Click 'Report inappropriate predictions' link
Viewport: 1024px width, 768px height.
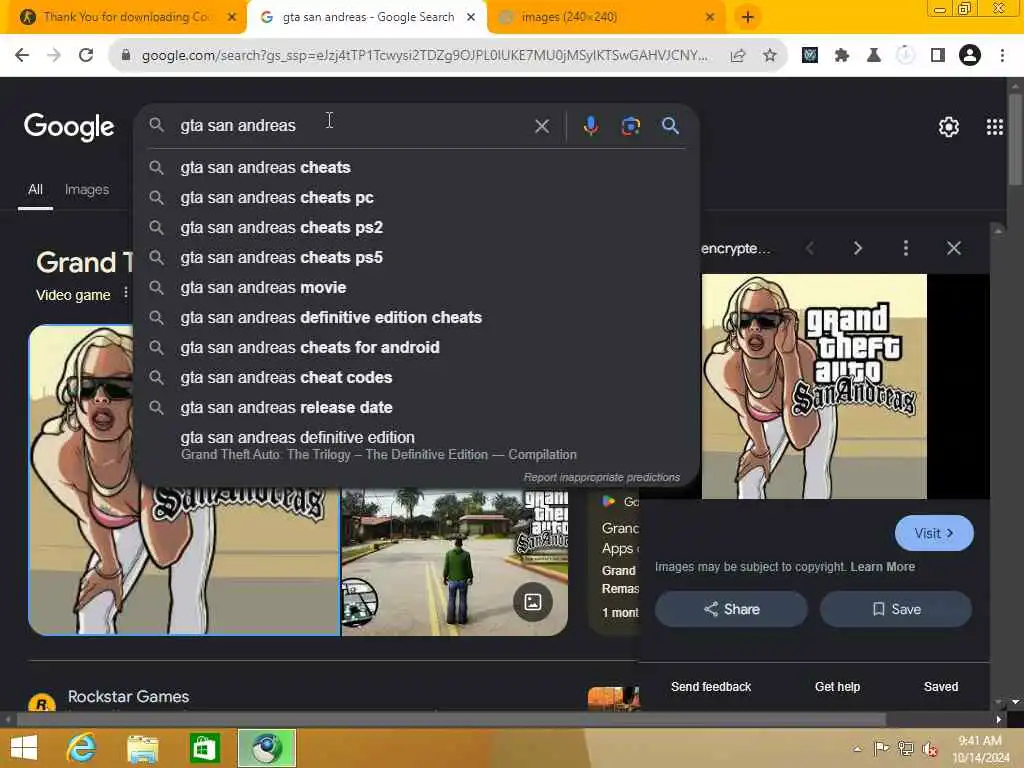pyautogui.click(x=601, y=477)
